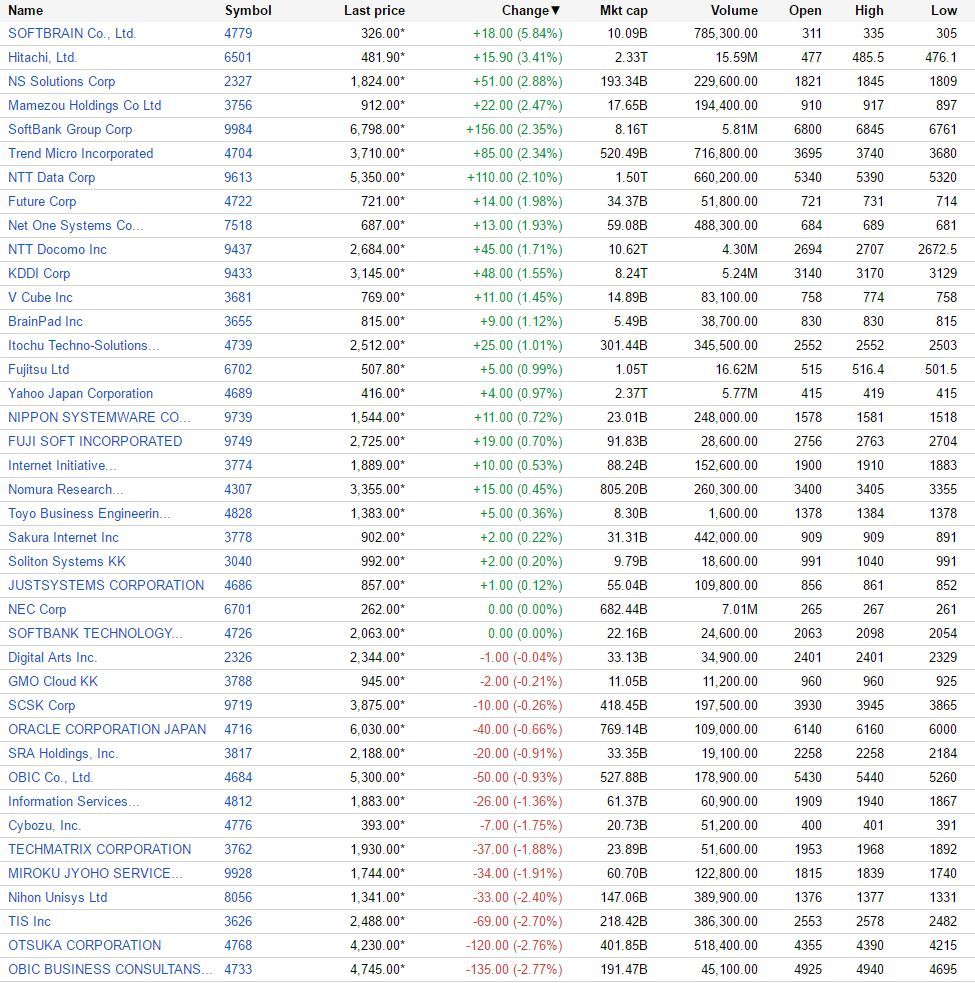Open NS Solutions Corp link
This screenshot has height=983, width=975.
coord(61,81)
